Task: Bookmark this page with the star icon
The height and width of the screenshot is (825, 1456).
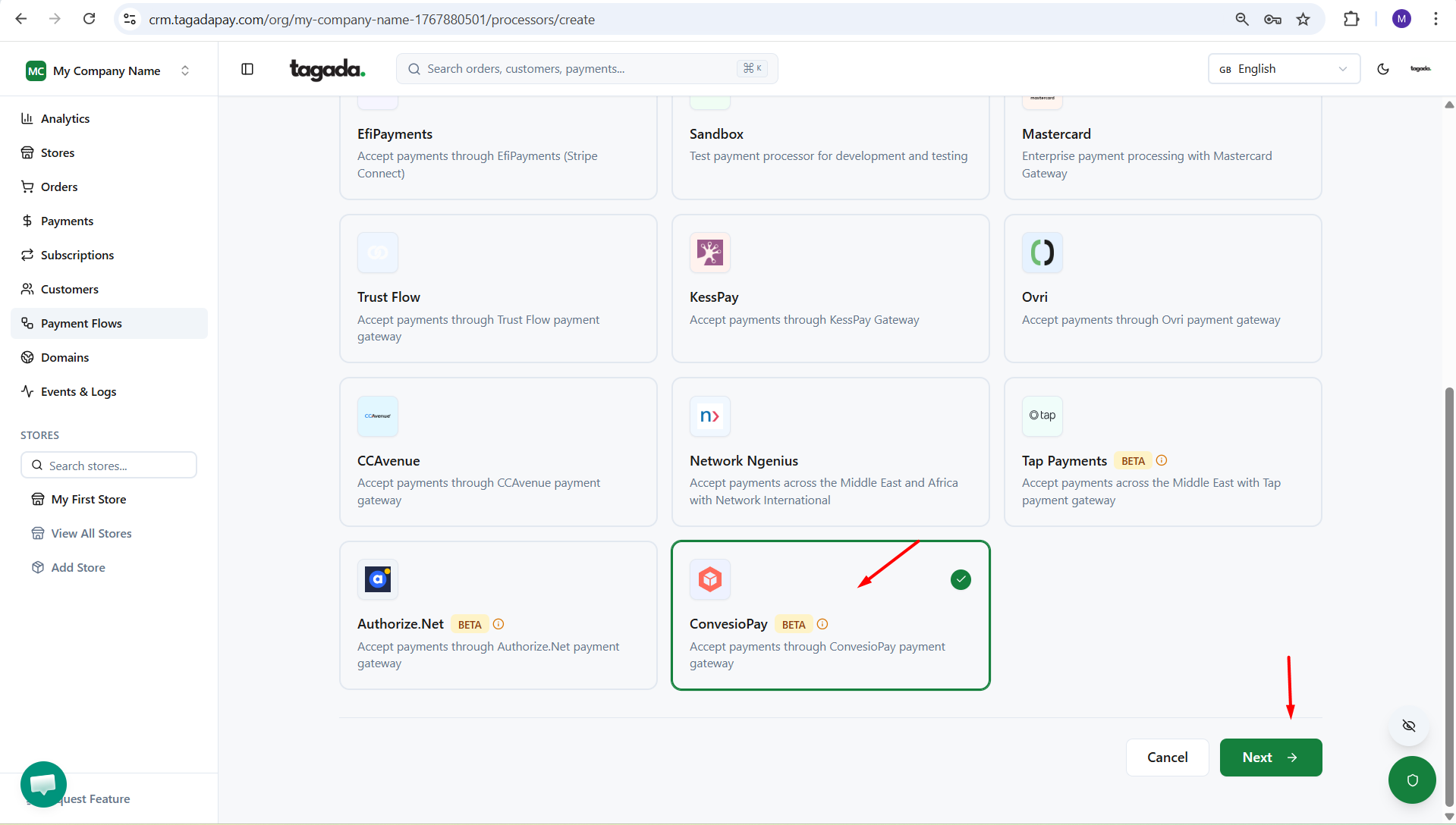Action: click(x=1303, y=19)
